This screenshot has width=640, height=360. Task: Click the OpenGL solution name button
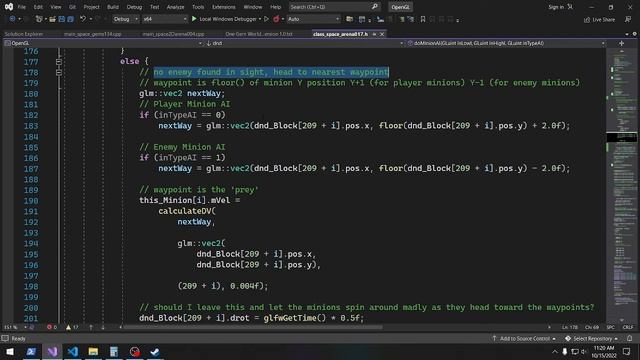[x=400, y=7]
